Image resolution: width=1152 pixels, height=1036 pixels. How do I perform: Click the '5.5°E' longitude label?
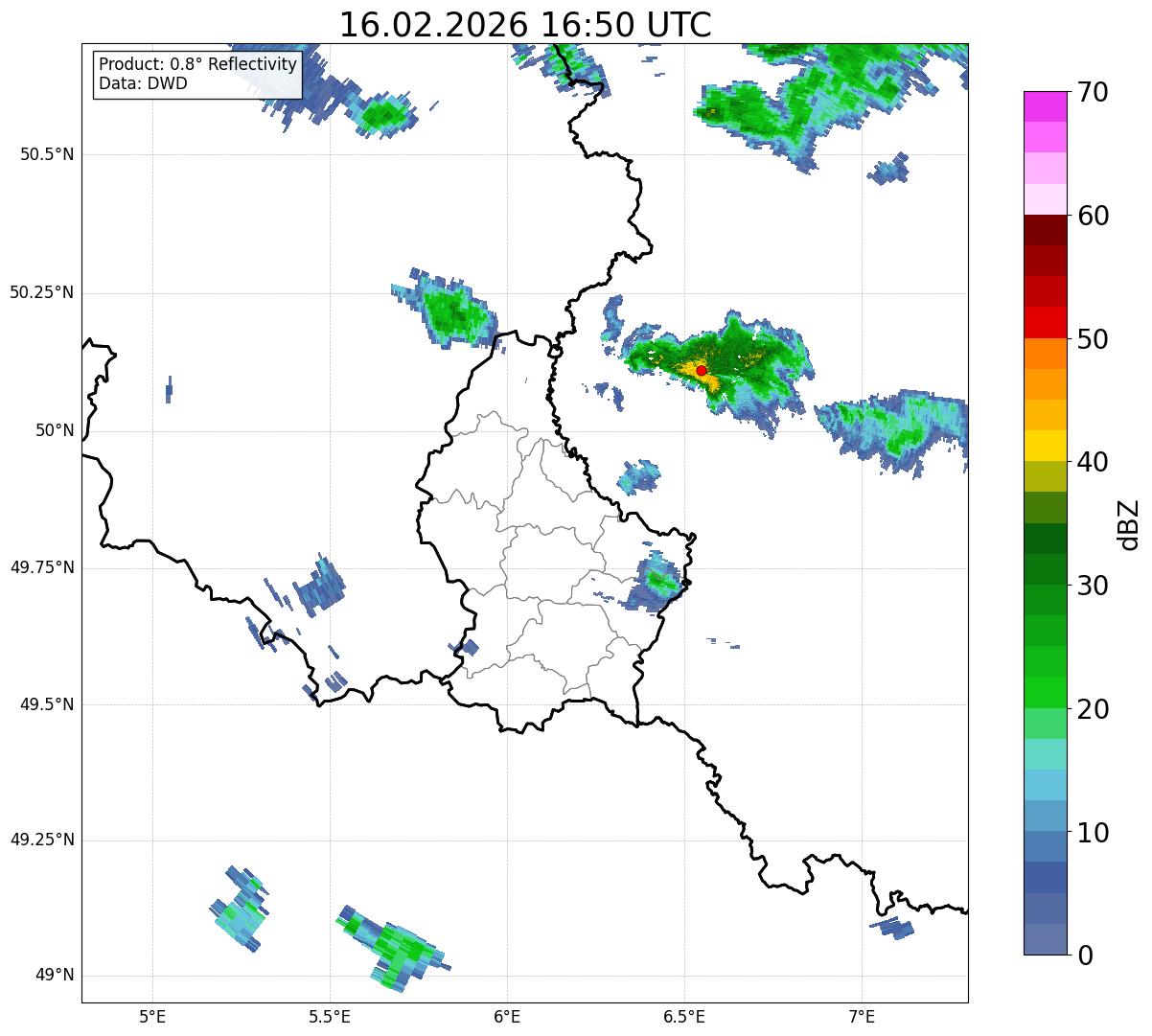(x=330, y=1016)
